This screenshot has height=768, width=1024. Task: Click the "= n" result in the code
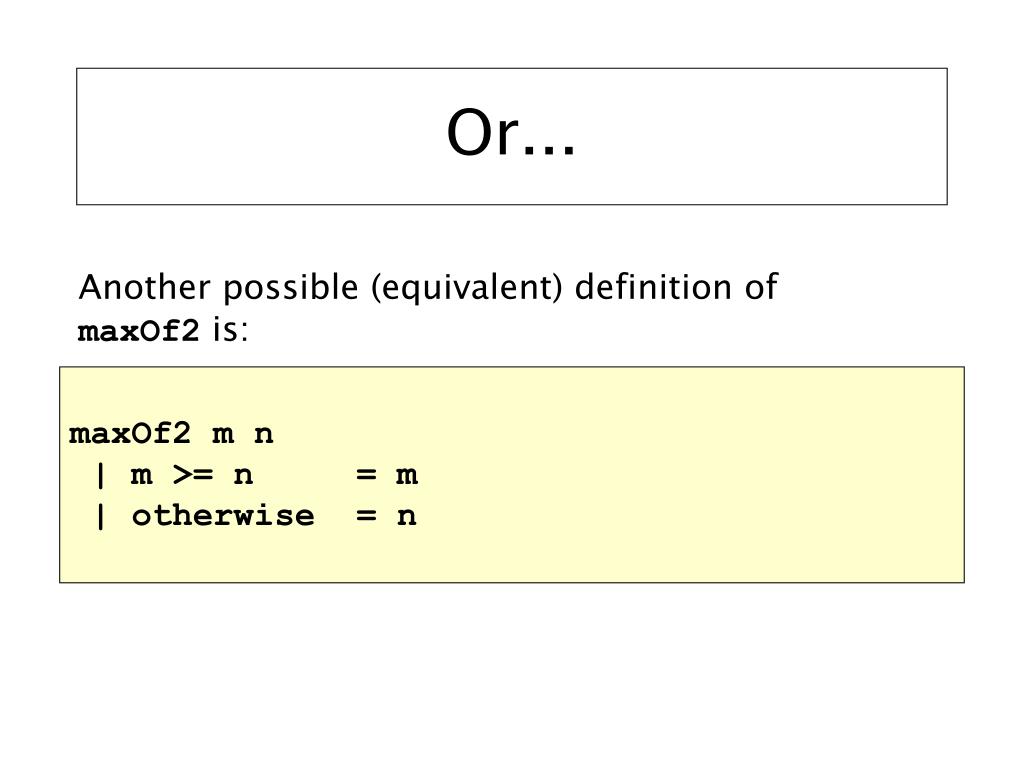[x=386, y=516]
